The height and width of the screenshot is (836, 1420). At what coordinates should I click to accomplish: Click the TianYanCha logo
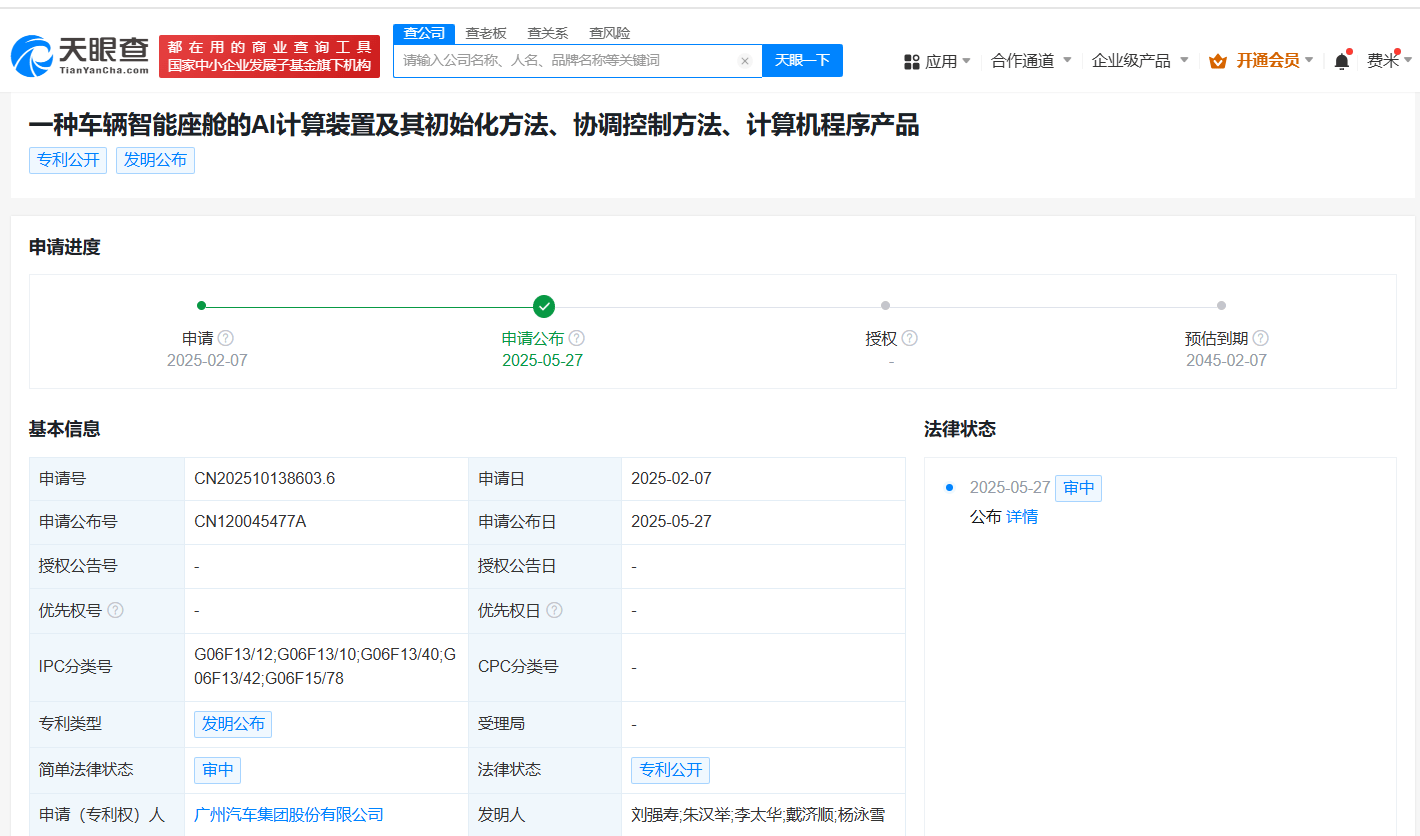coord(80,56)
